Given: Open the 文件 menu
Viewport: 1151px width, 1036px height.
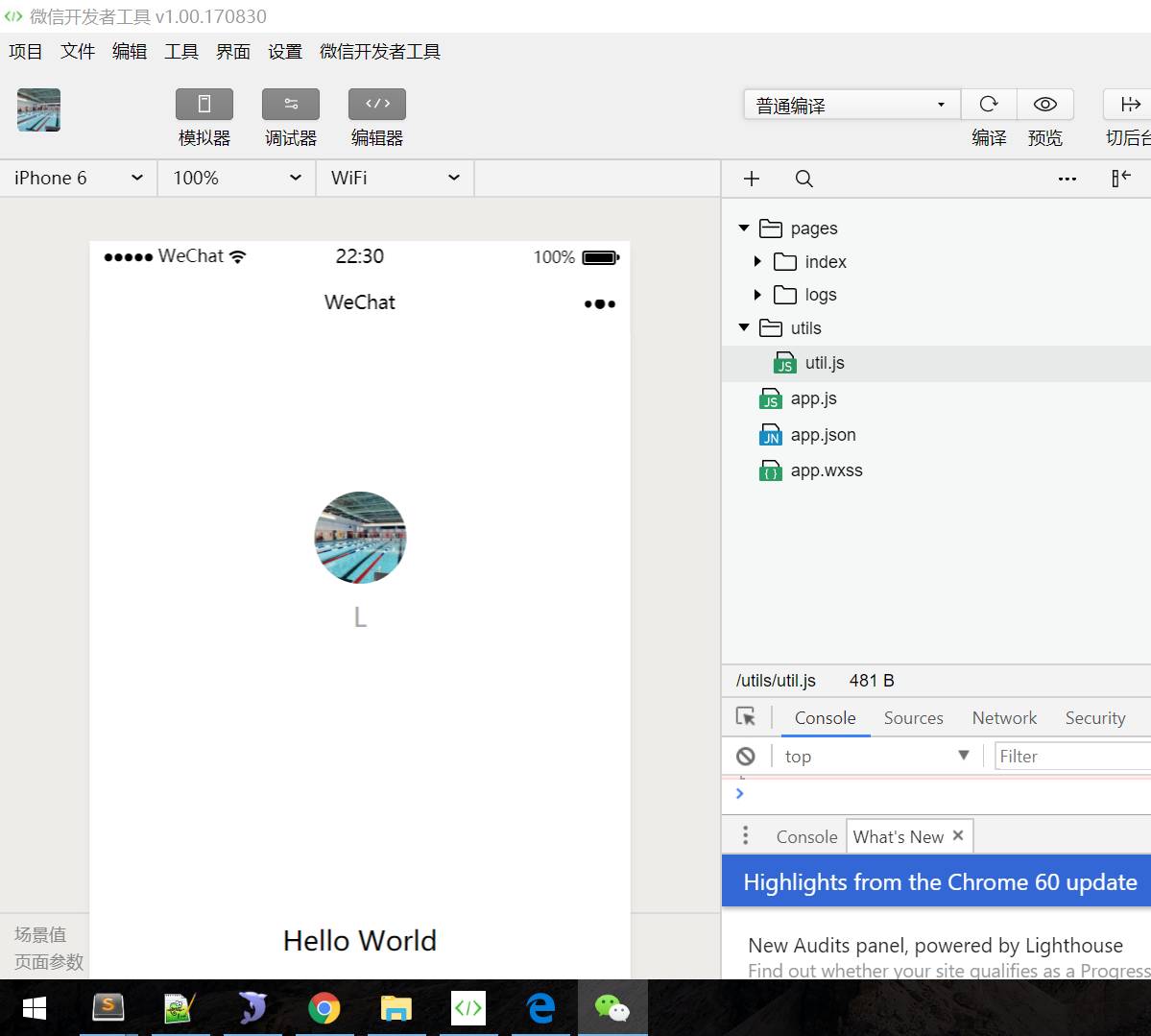Looking at the screenshot, I should coord(78,52).
